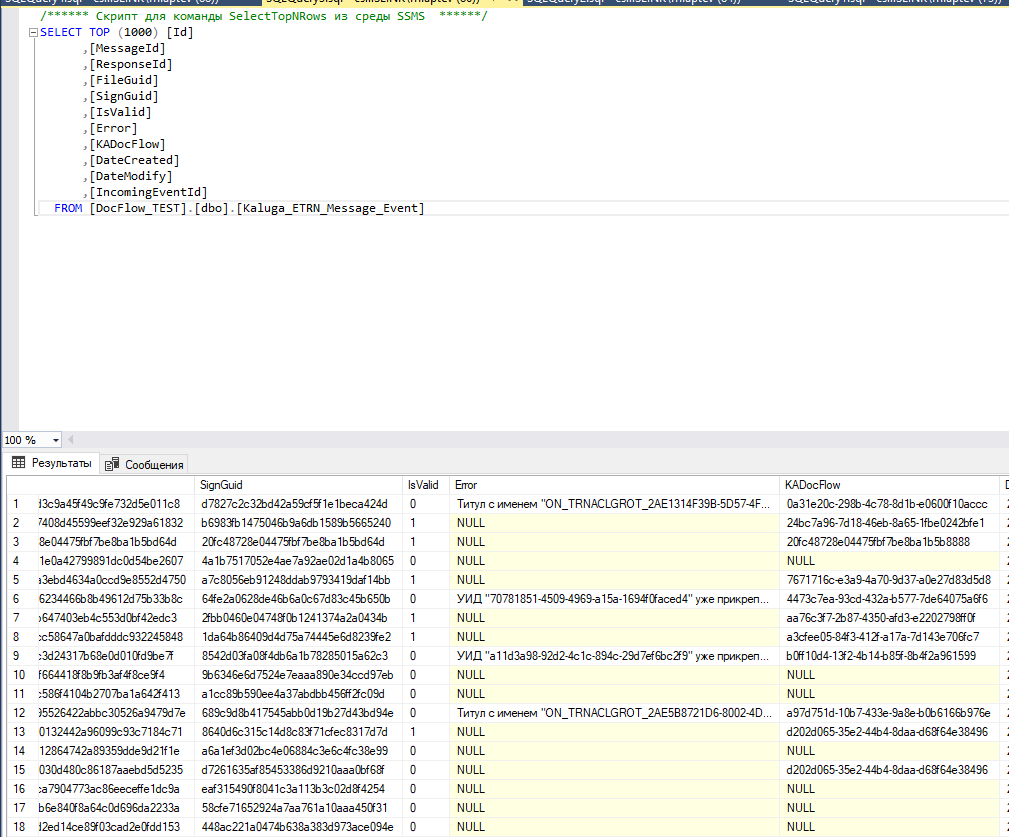This screenshot has height=837, width=1009.
Task: Place cursor on the FROM line of the query
Action: click(x=239, y=208)
